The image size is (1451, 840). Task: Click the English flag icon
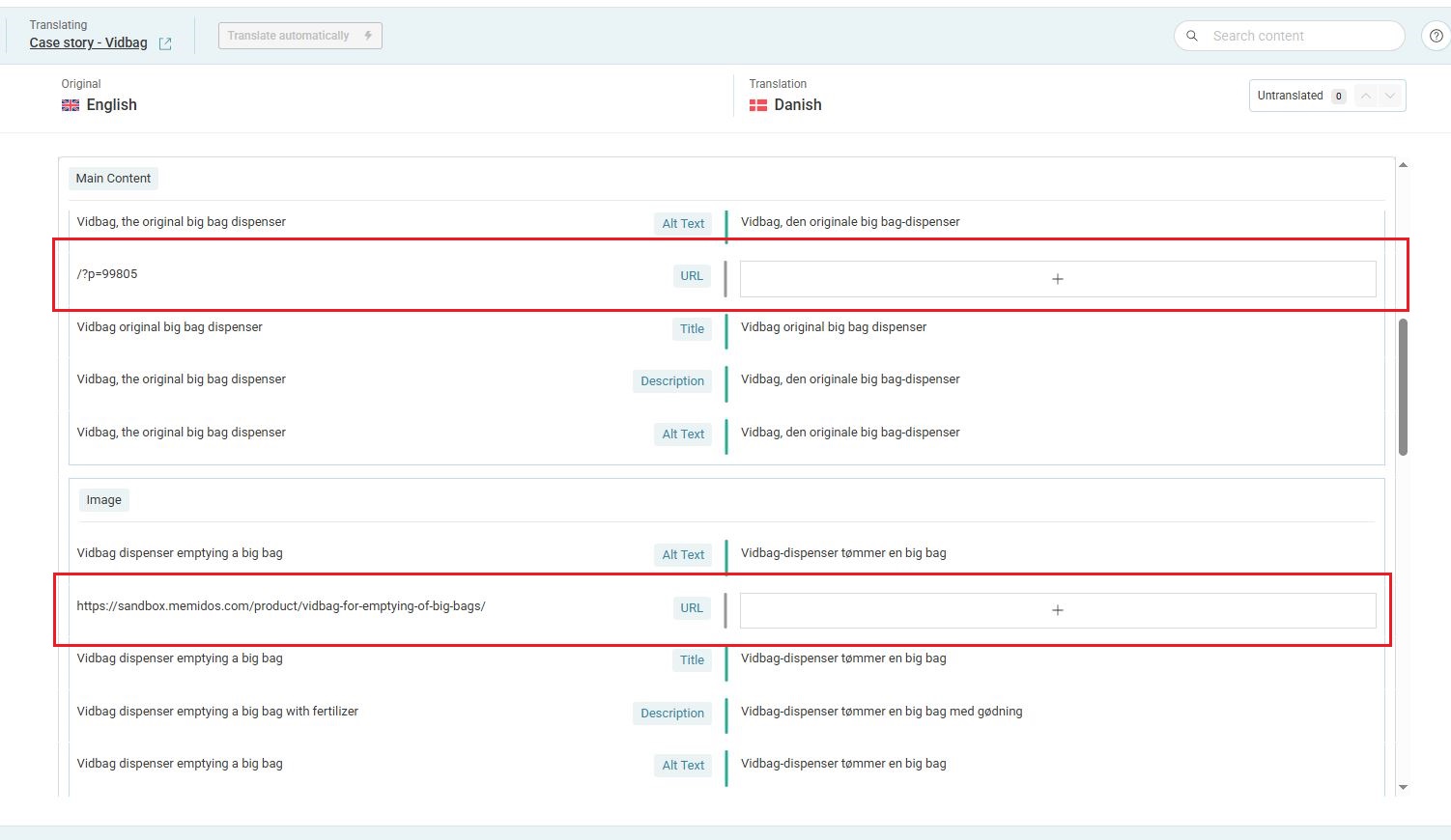tap(71, 105)
